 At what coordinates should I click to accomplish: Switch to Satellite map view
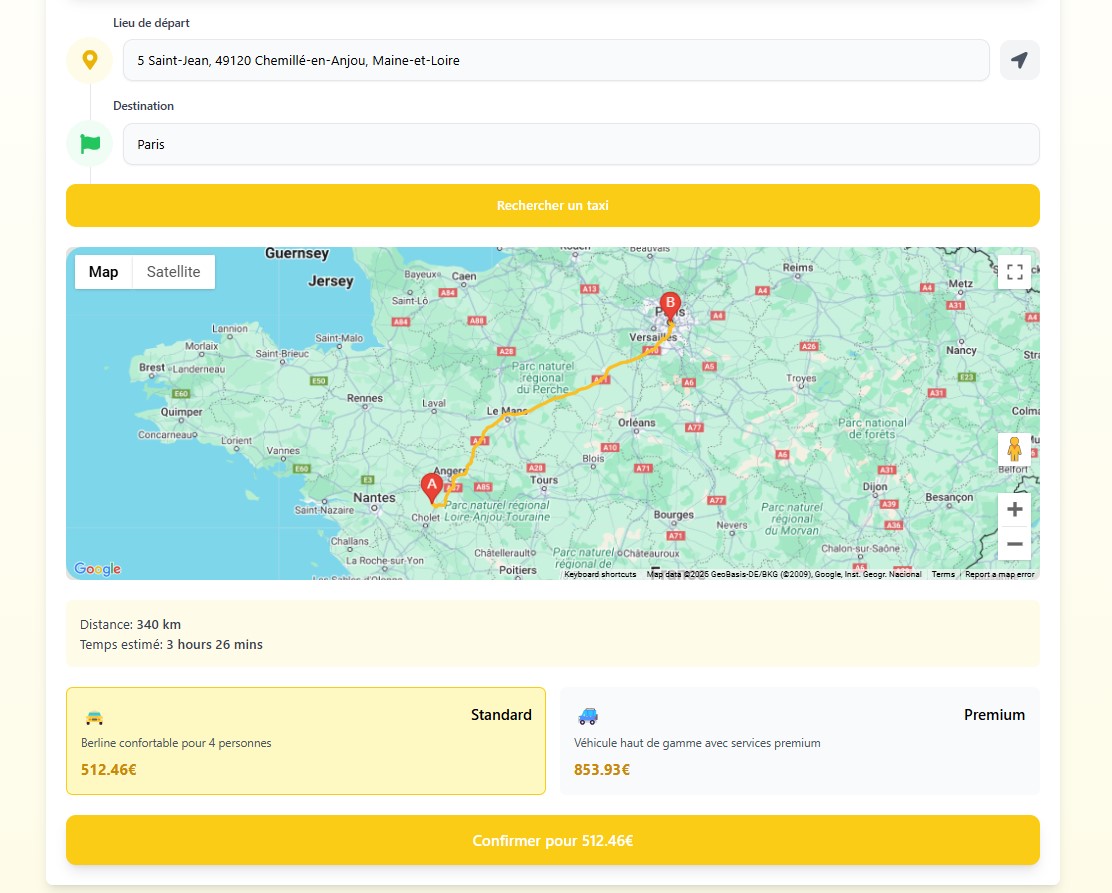coord(173,272)
